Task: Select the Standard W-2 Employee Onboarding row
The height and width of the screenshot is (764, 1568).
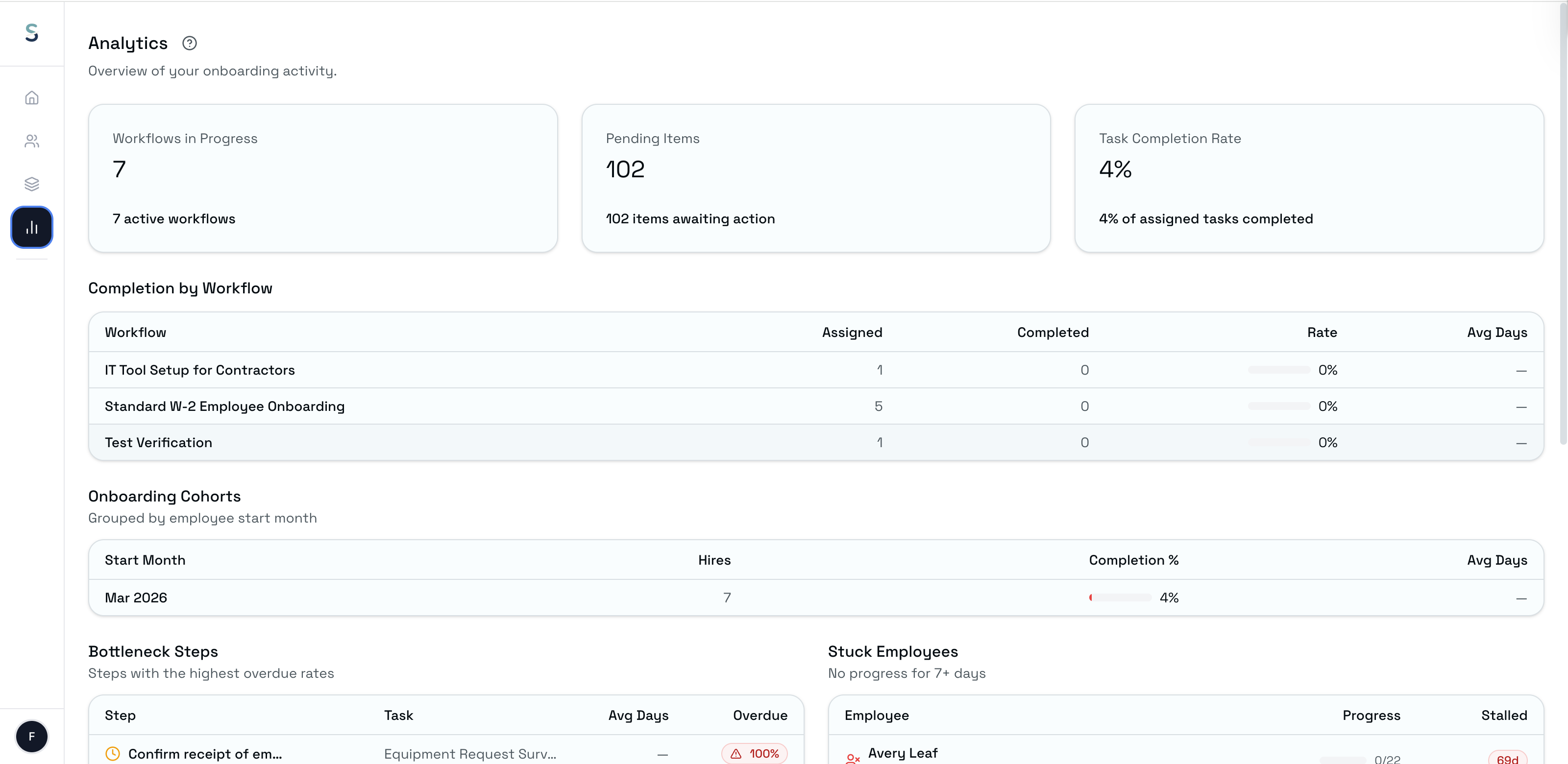Action: [x=816, y=406]
